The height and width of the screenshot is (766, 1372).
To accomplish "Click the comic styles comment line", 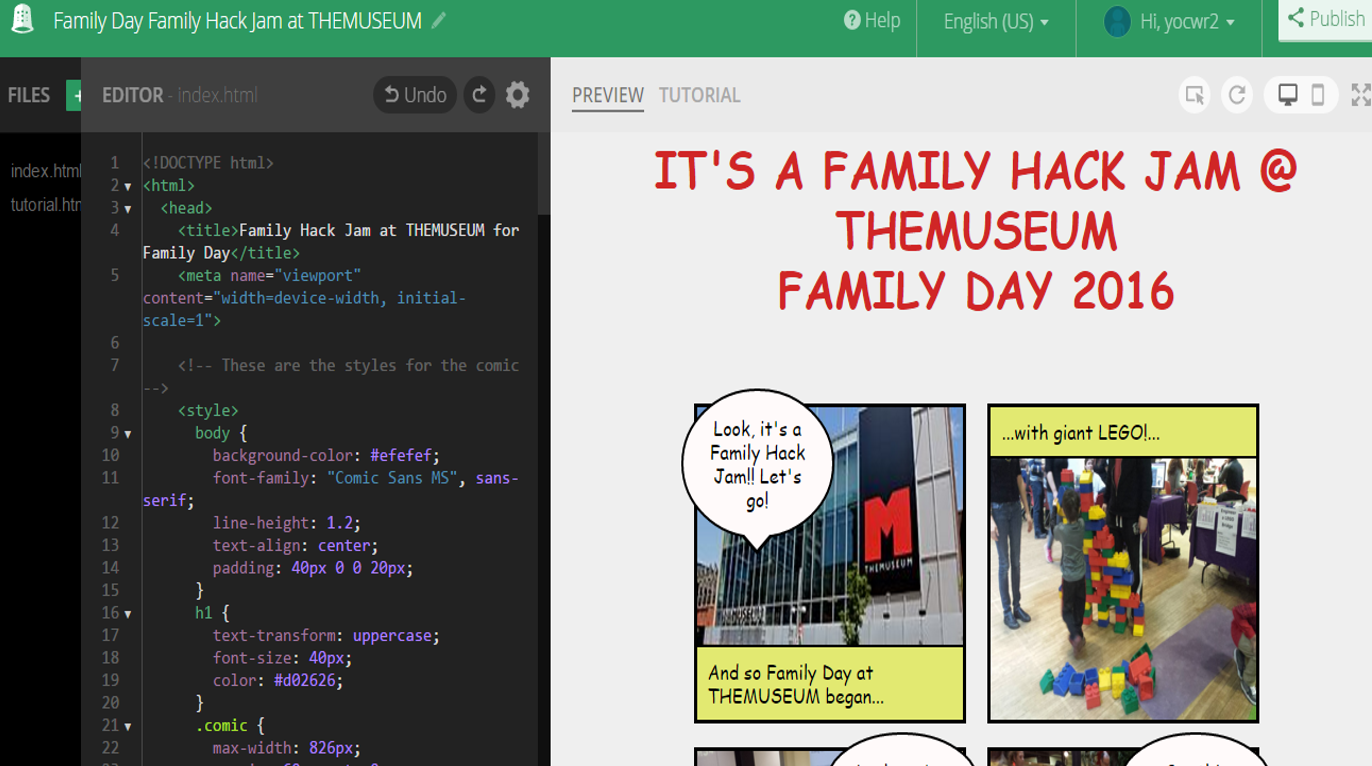I will 331,376.
